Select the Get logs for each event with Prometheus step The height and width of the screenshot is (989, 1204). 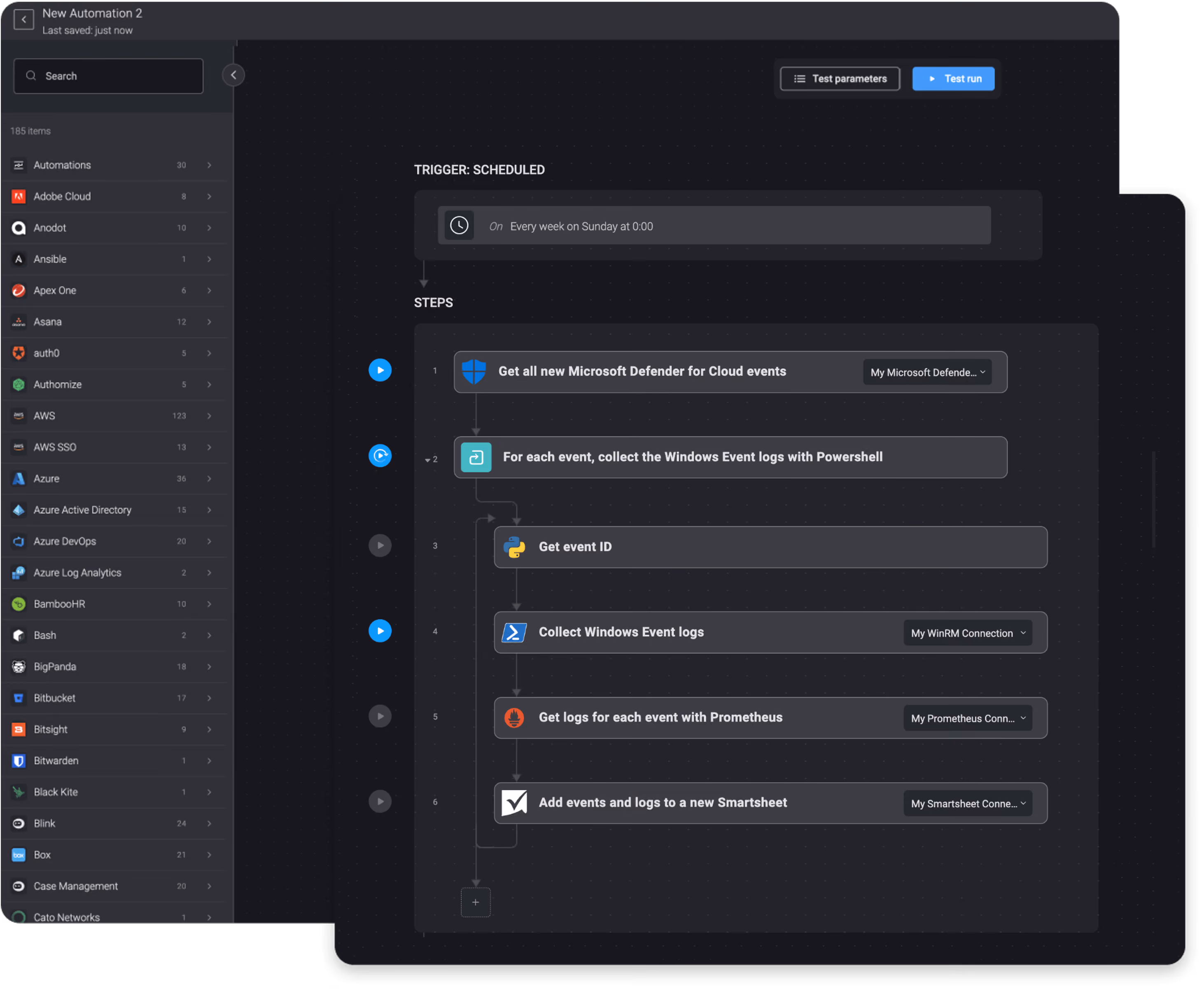point(771,718)
